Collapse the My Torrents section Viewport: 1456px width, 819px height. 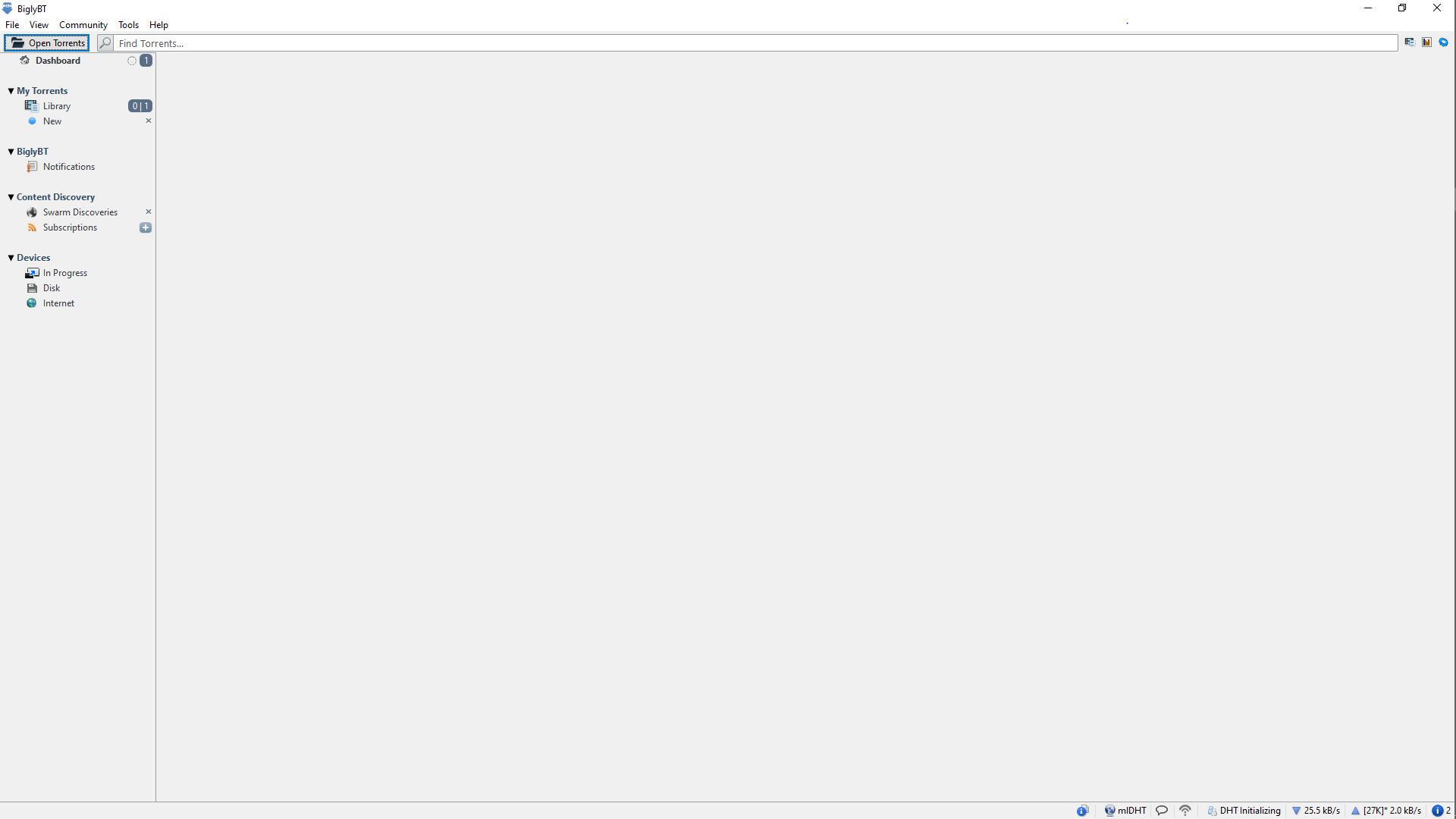pos(10,90)
